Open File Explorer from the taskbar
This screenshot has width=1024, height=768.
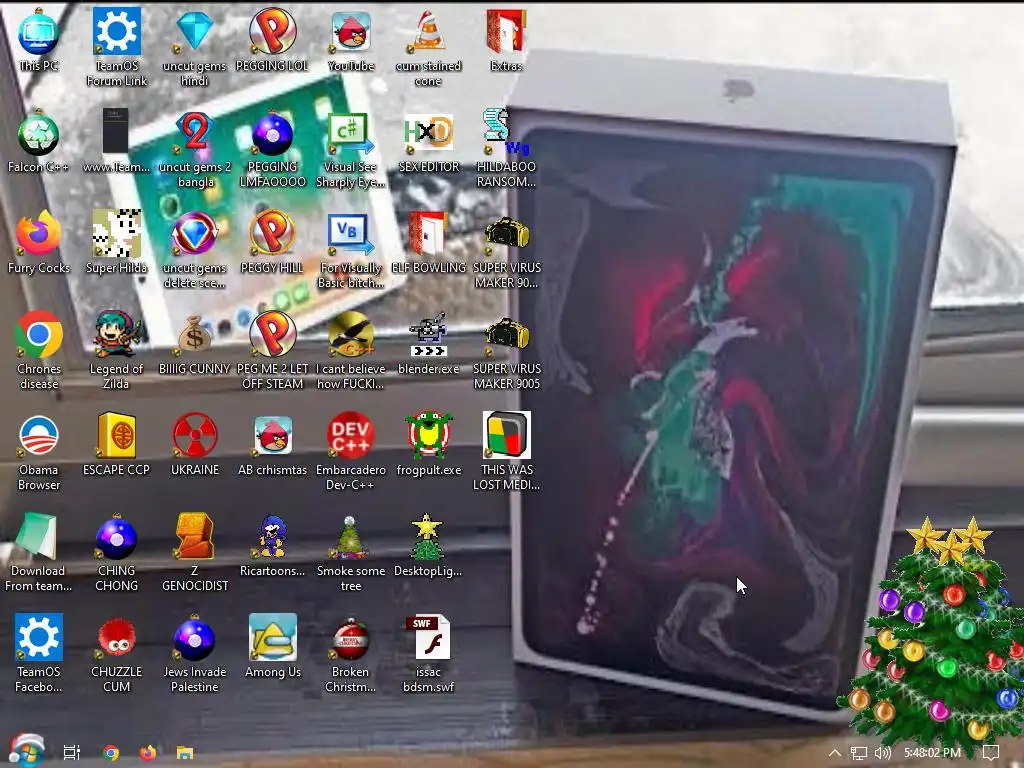coord(185,752)
